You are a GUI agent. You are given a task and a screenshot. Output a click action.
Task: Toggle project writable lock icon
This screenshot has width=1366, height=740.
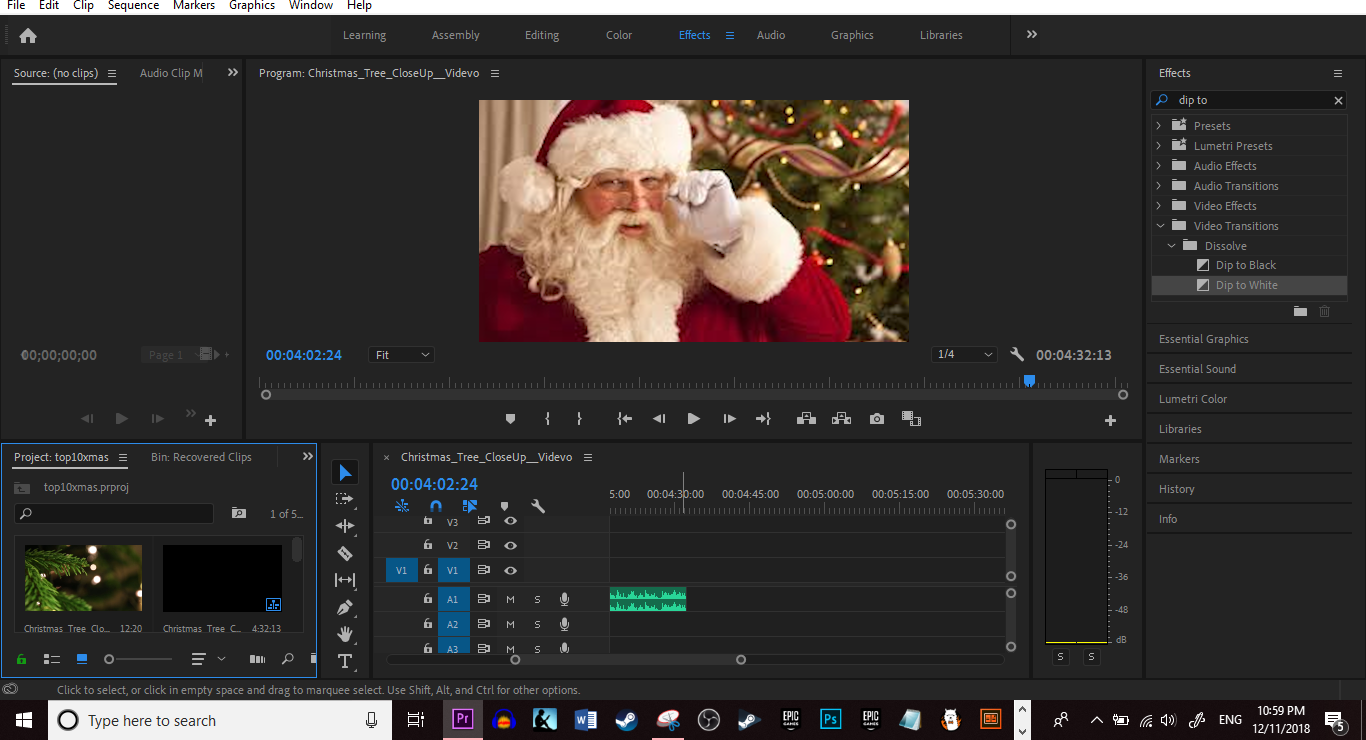(21, 659)
